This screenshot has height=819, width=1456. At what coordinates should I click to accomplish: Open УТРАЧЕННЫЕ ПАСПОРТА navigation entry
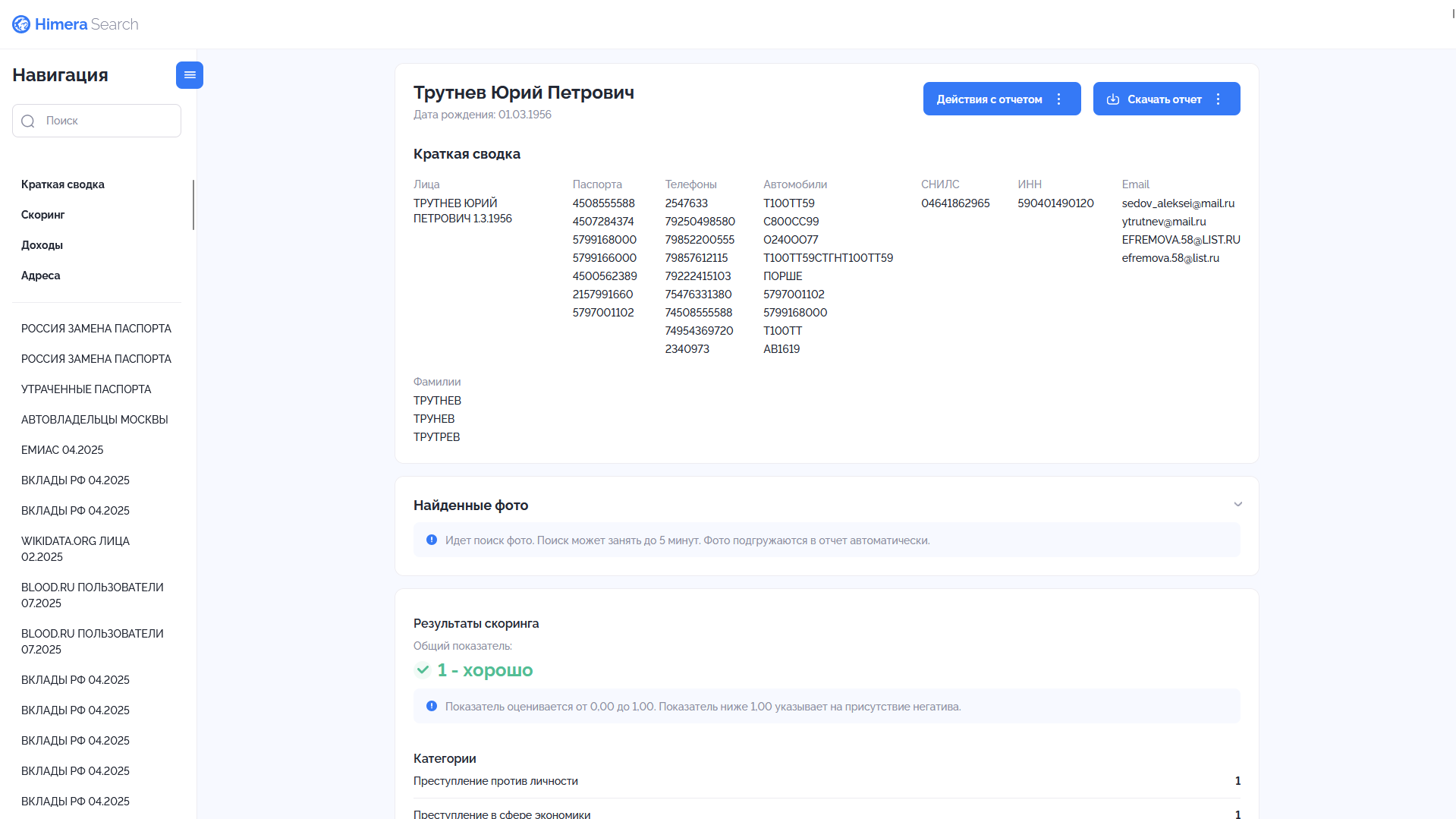[x=86, y=389]
